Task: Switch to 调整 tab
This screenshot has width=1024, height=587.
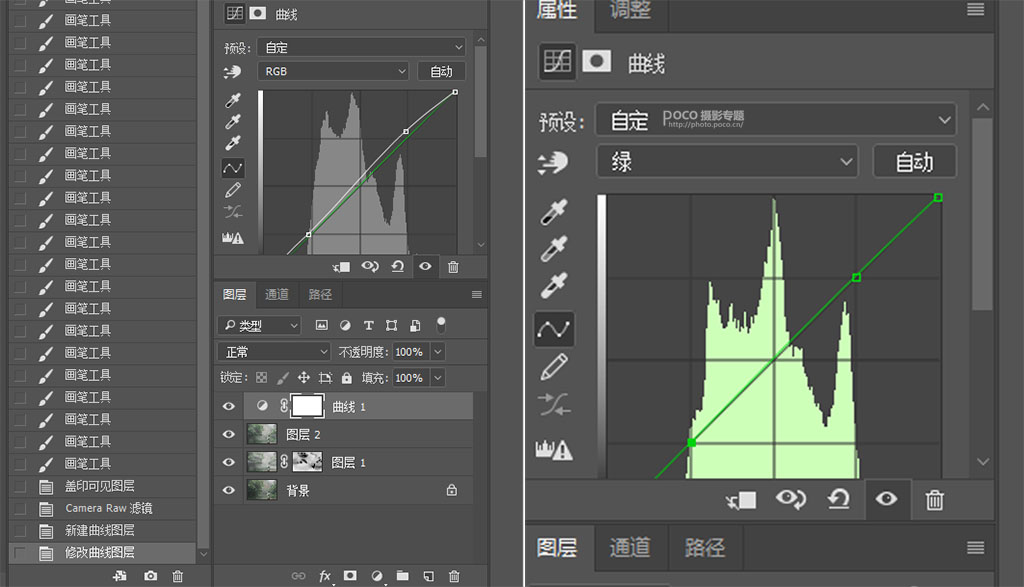Action: point(630,10)
